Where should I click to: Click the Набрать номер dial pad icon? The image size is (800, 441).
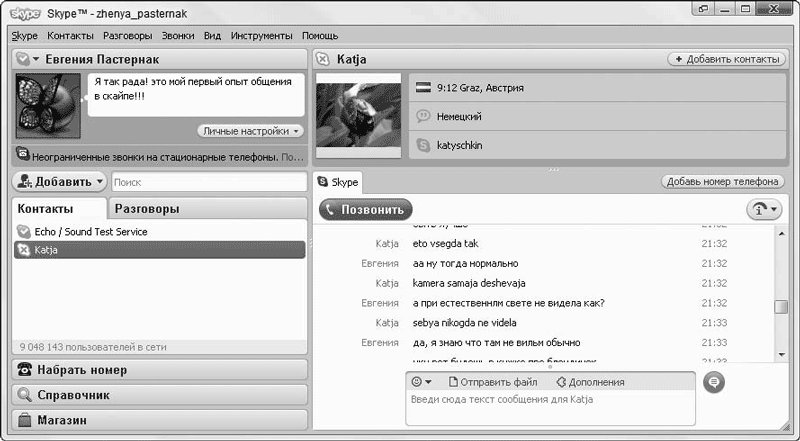pyautogui.click(x=25, y=370)
